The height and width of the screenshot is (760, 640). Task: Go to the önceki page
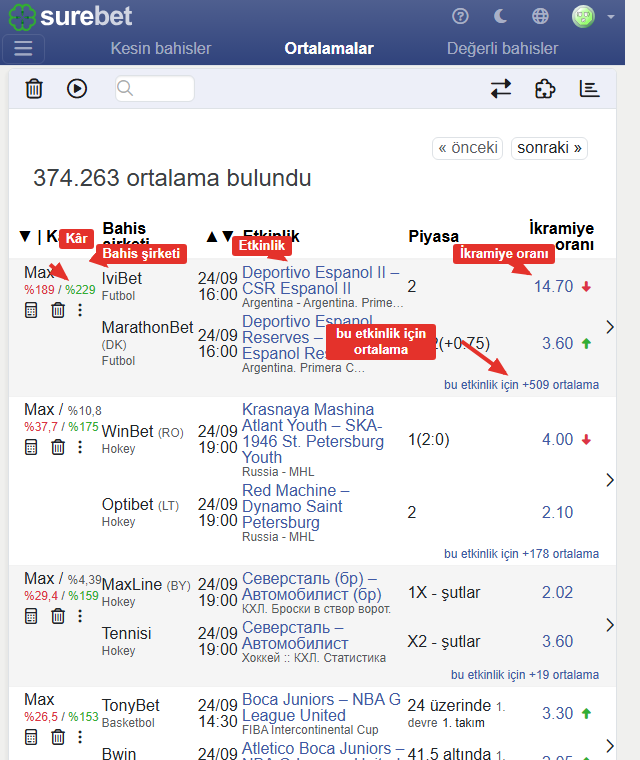[x=467, y=148]
